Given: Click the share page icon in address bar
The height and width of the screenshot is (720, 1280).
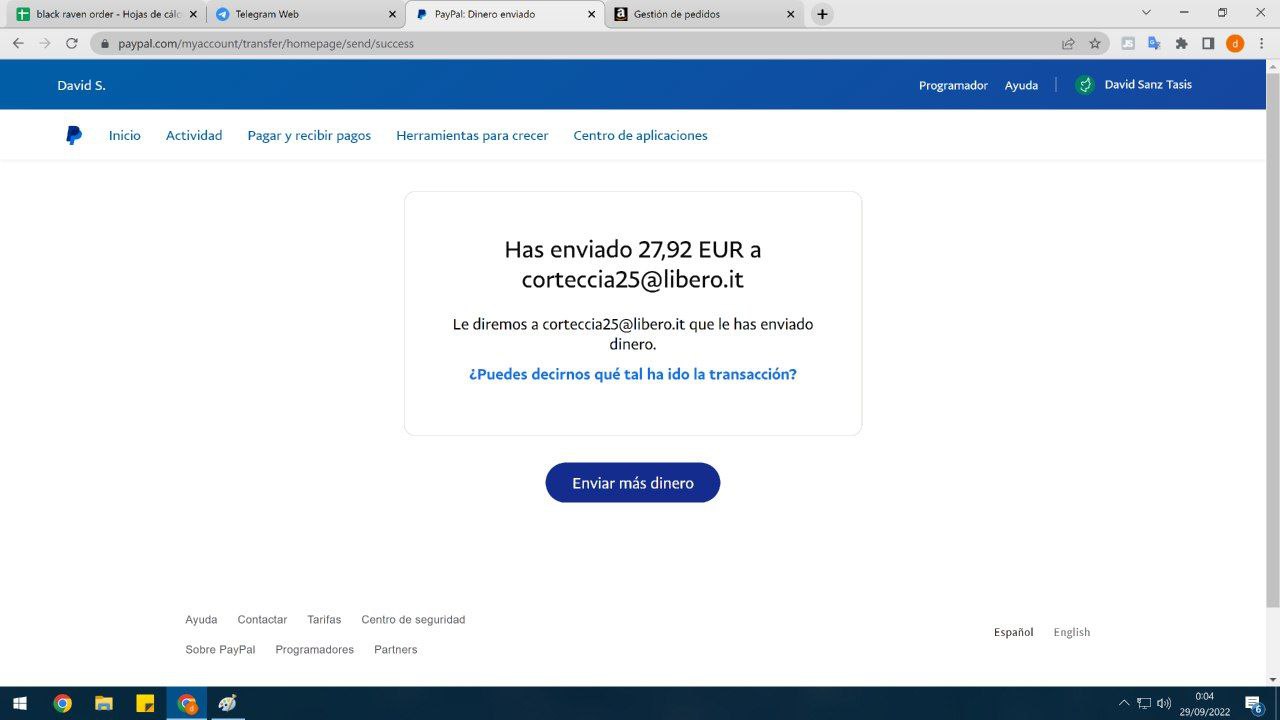Looking at the screenshot, I should click(x=1068, y=43).
